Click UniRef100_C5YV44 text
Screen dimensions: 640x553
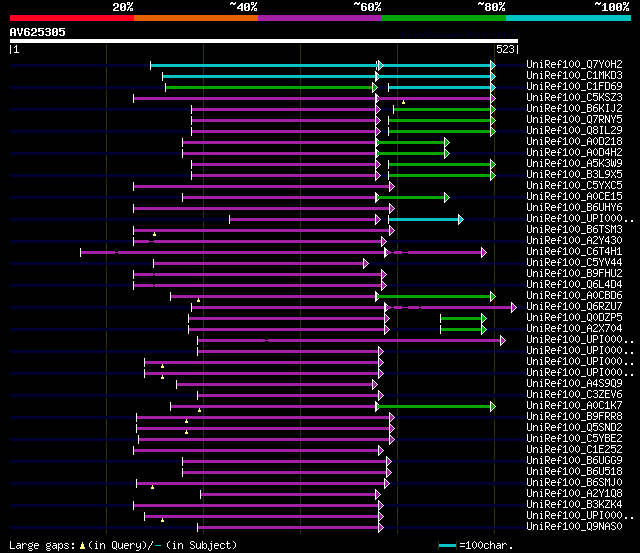pyautogui.click(x=574, y=263)
